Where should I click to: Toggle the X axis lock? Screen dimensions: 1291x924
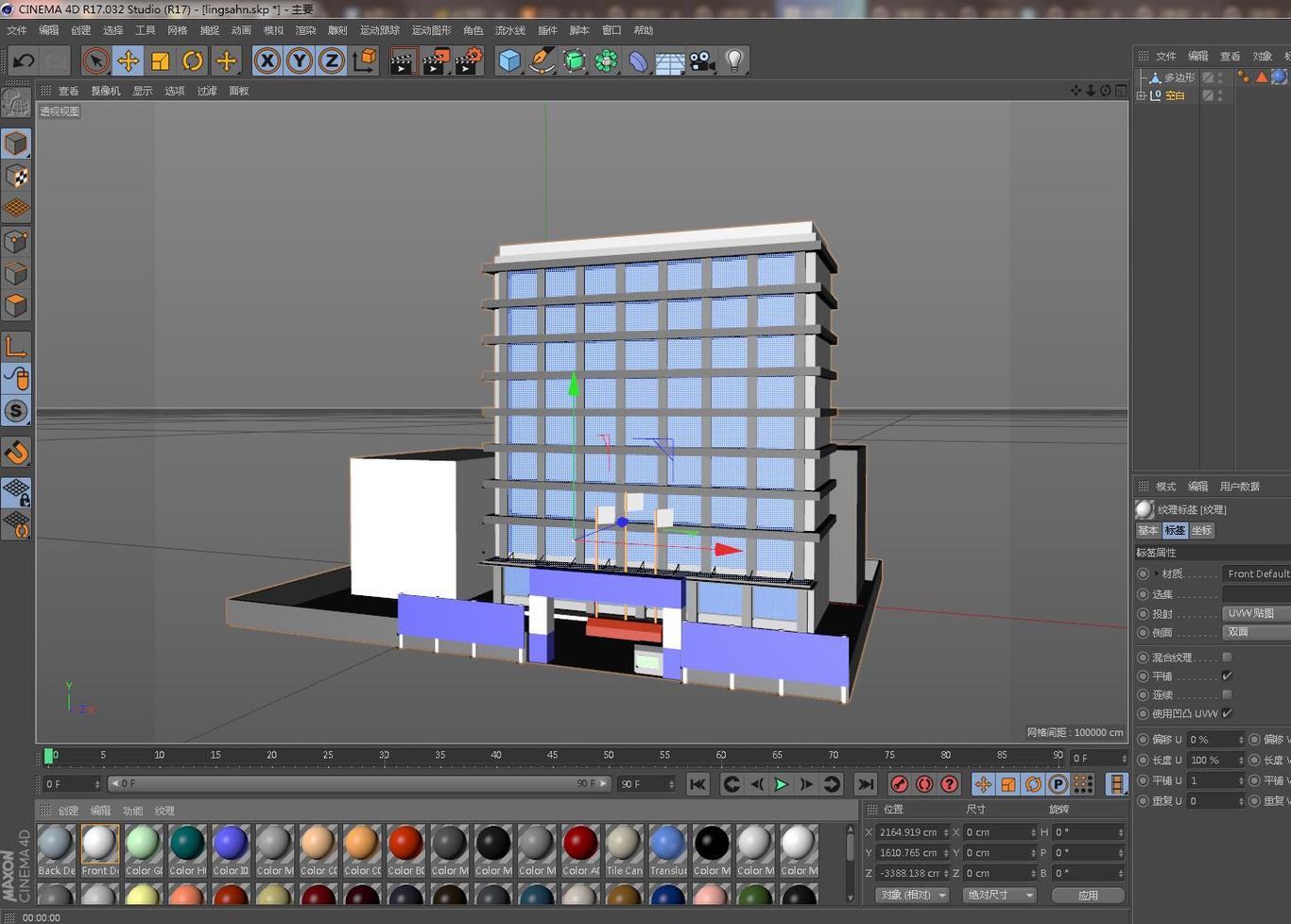coord(267,61)
